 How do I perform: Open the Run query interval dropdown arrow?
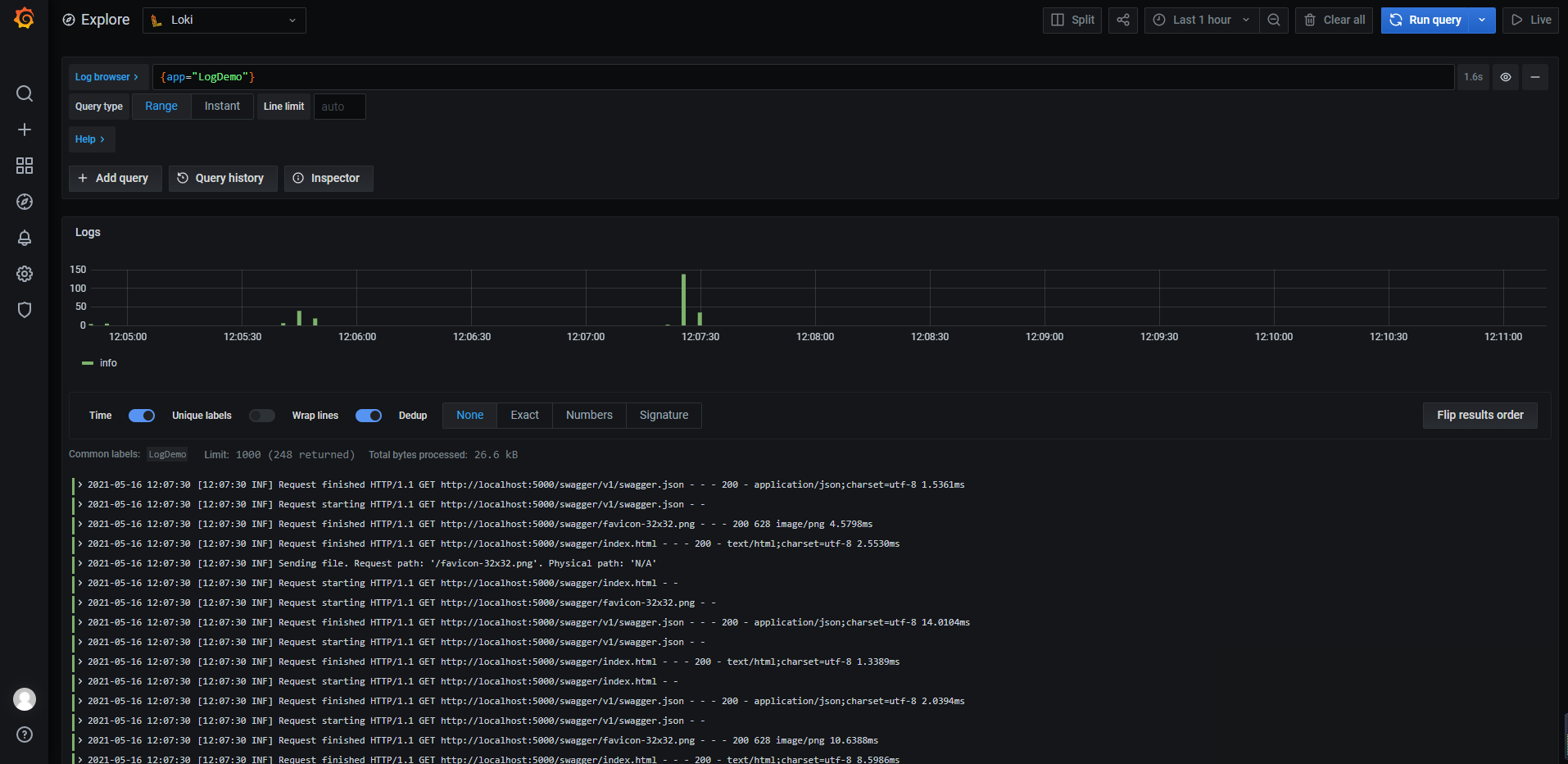coord(1482,20)
